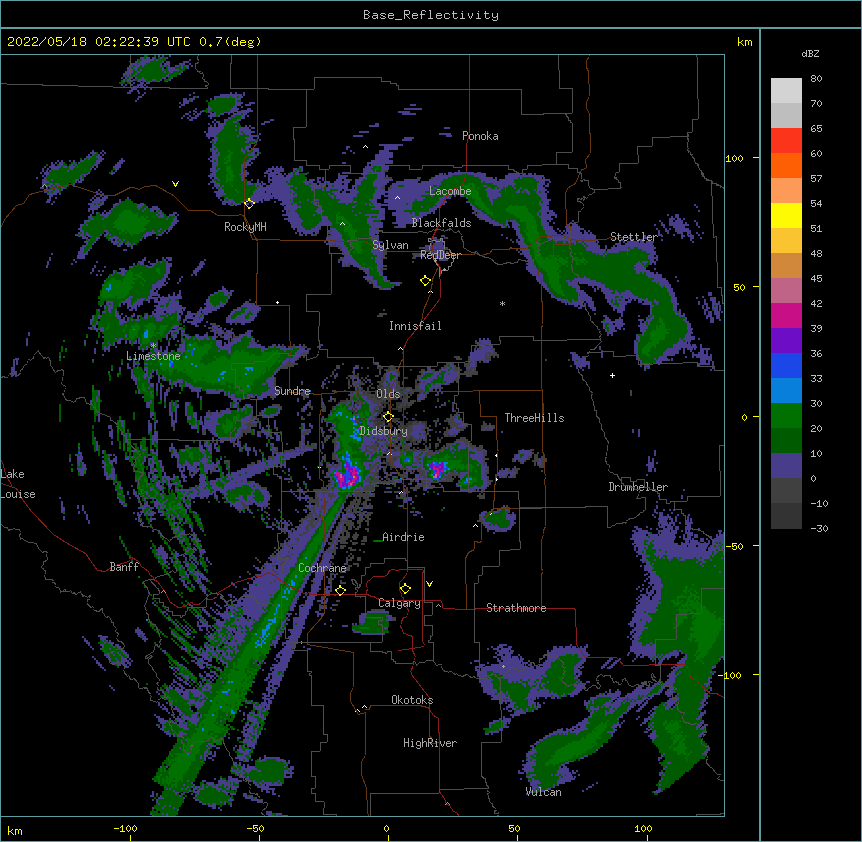
Task: Click the Okotoks town label
Action: (412, 700)
